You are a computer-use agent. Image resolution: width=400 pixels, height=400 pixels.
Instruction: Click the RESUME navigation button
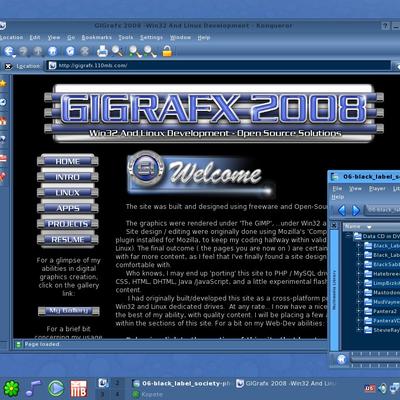click(68, 240)
